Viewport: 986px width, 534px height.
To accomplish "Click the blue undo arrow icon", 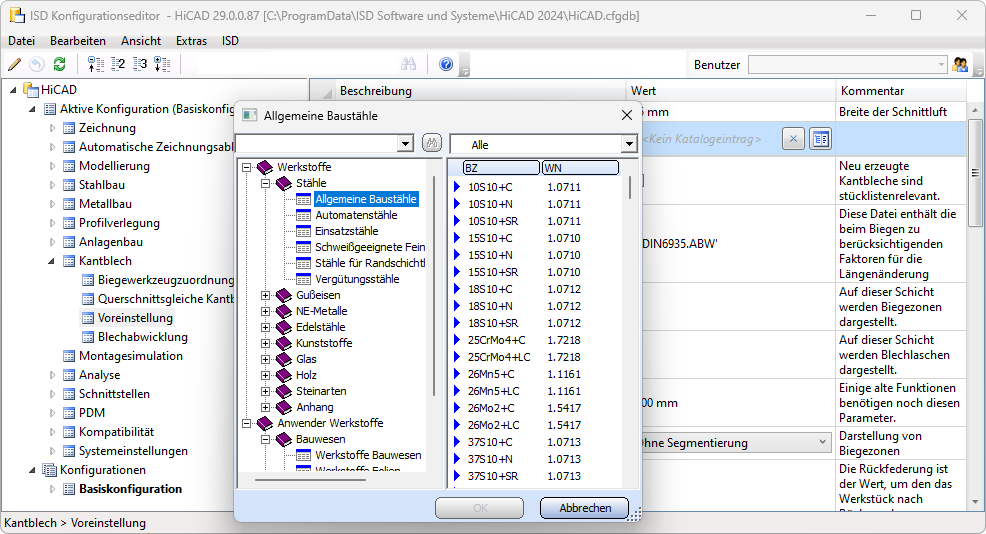I will click(x=37, y=64).
